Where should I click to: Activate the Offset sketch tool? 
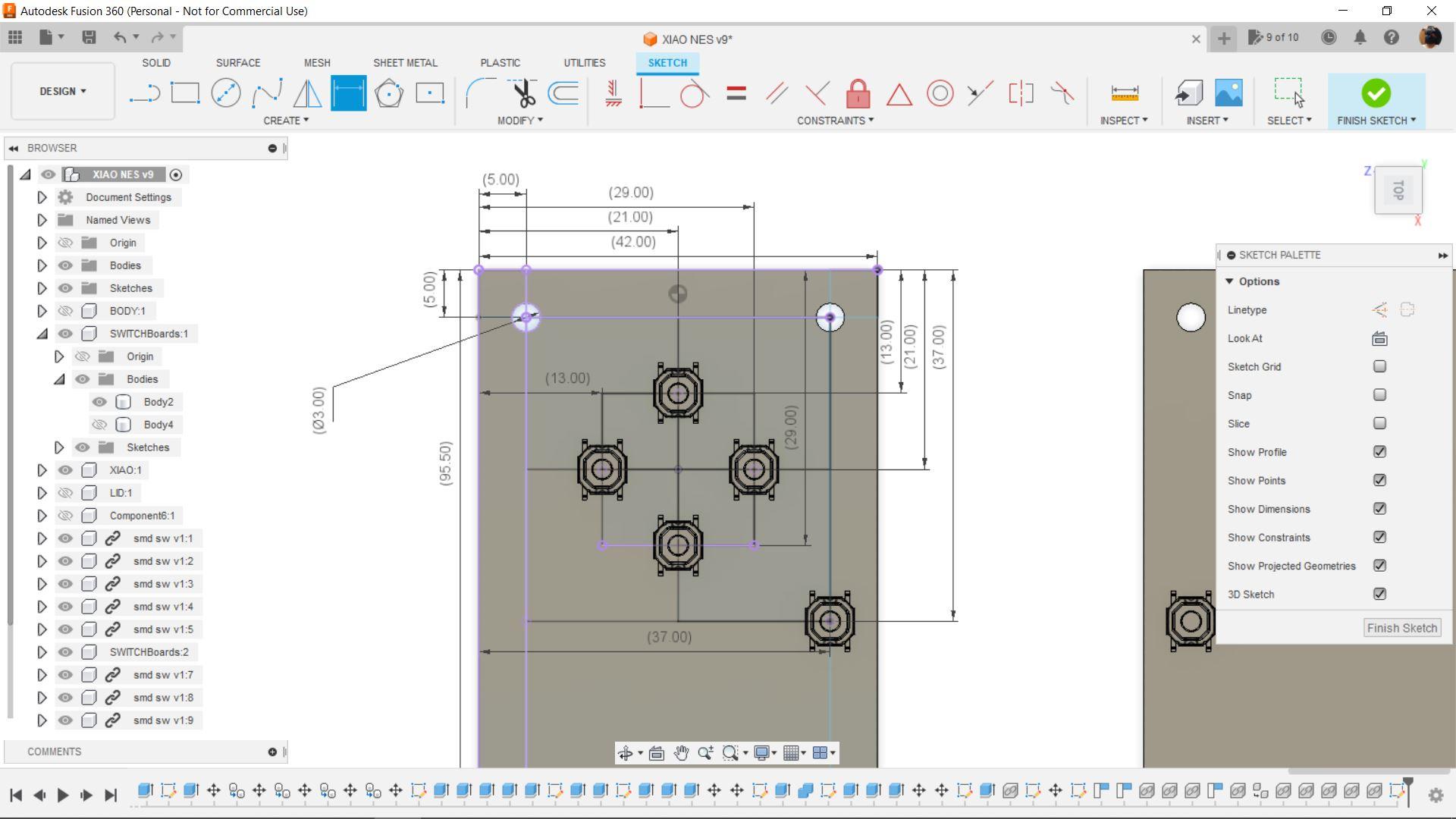563,93
